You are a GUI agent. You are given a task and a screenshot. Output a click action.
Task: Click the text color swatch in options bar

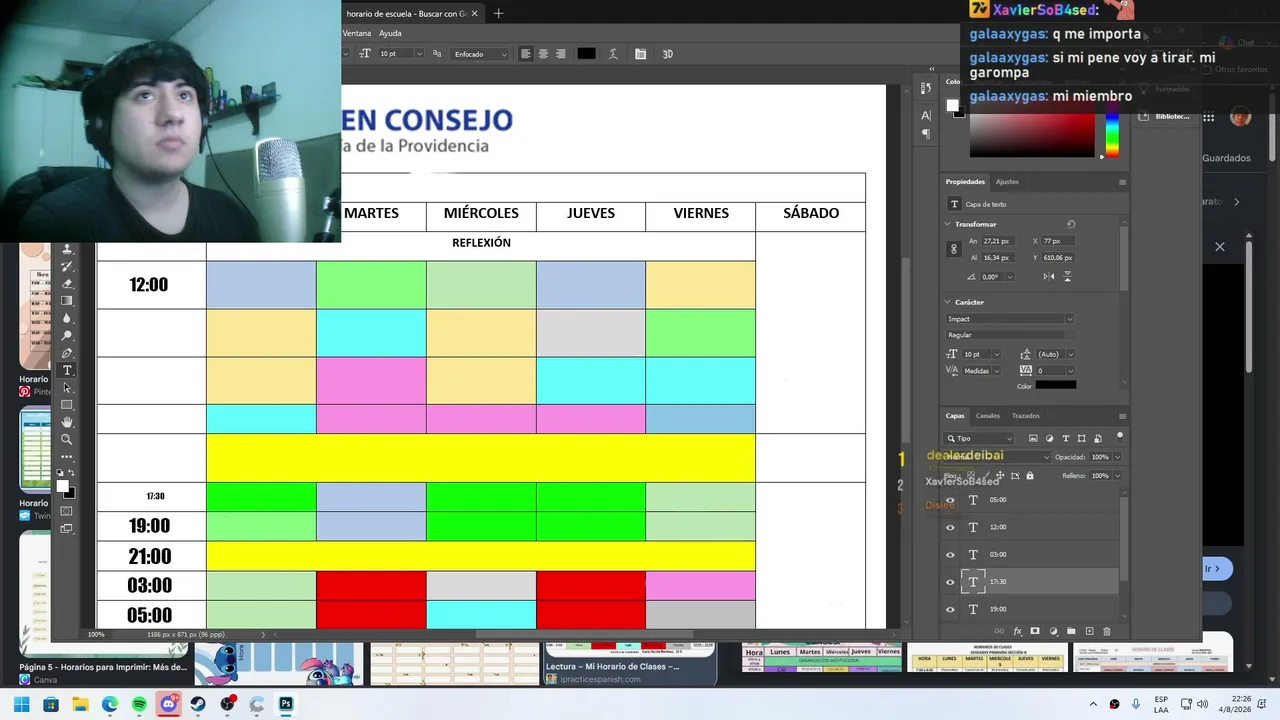click(586, 54)
